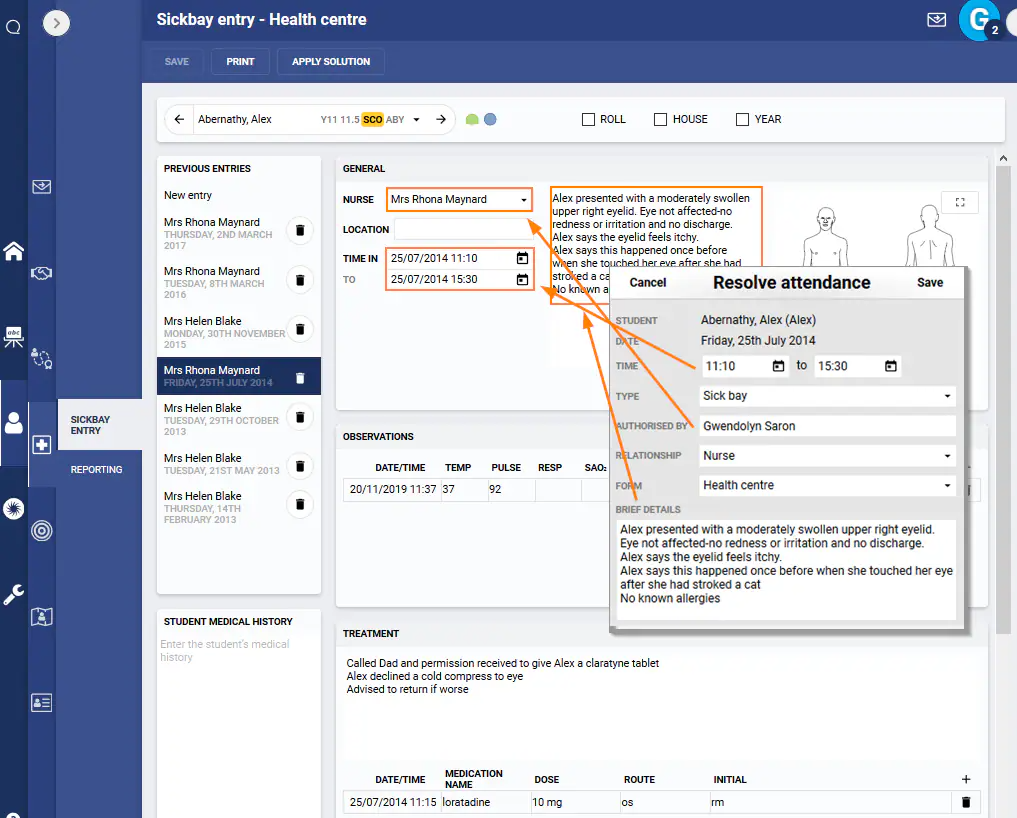Open the TYPE dropdown showing Sick bay
Viewport: 1017px width, 818px height.
[x=827, y=396]
